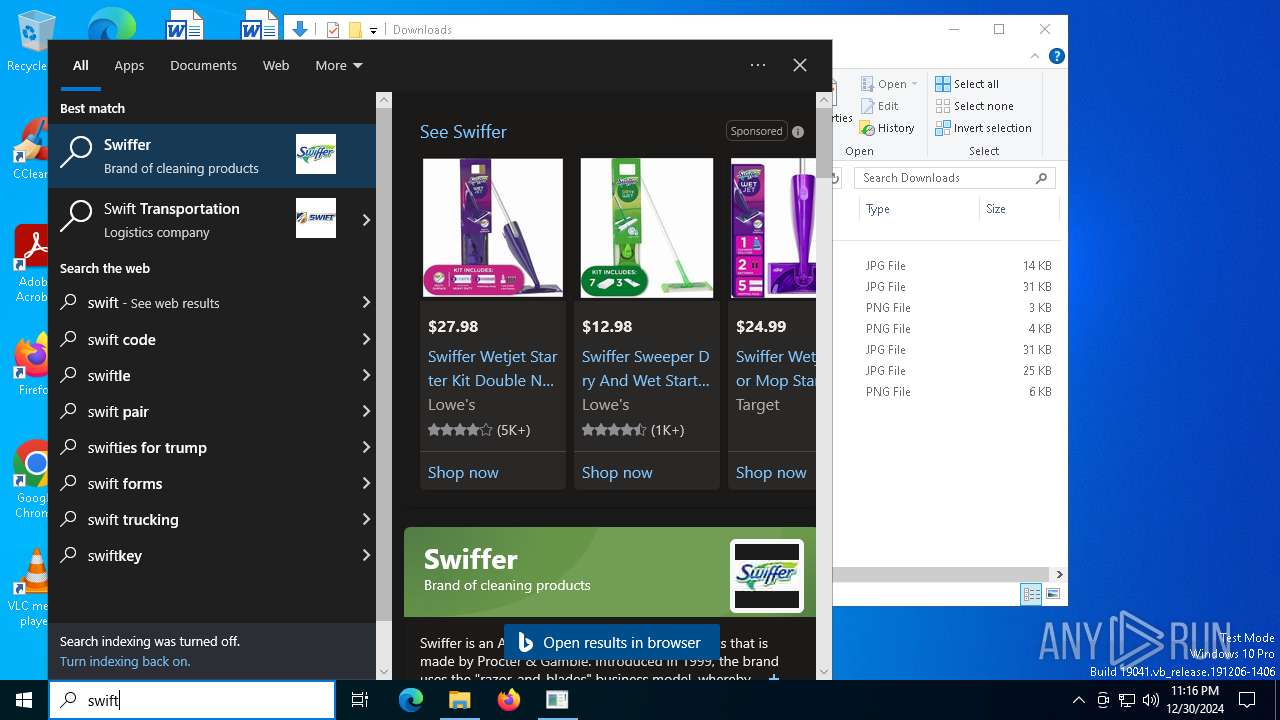Switch Explorer to large icons view
Image resolution: width=1280 pixels, height=720 pixels.
1052,594
